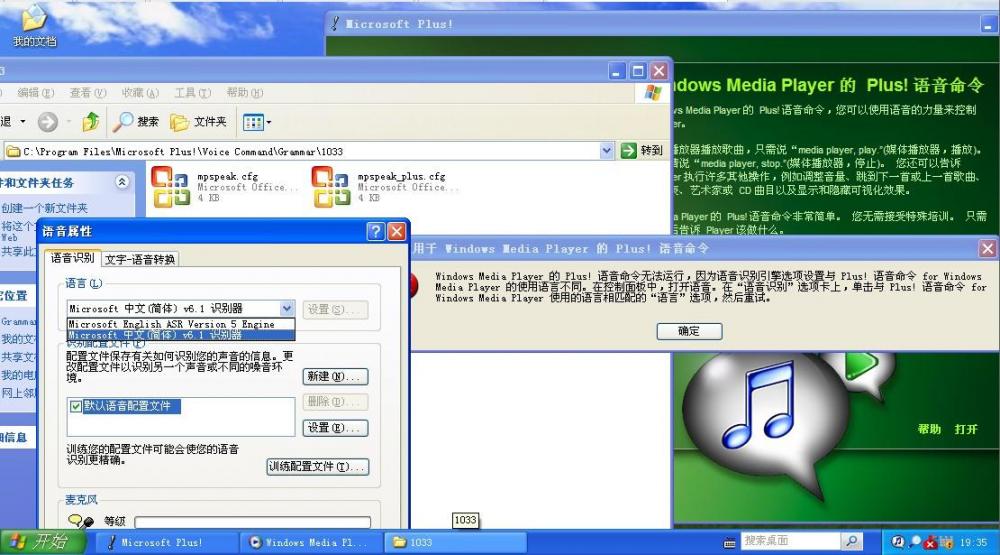
Task: Click the Search (搜索) magnifier toolbar icon
Action: click(123, 122)
